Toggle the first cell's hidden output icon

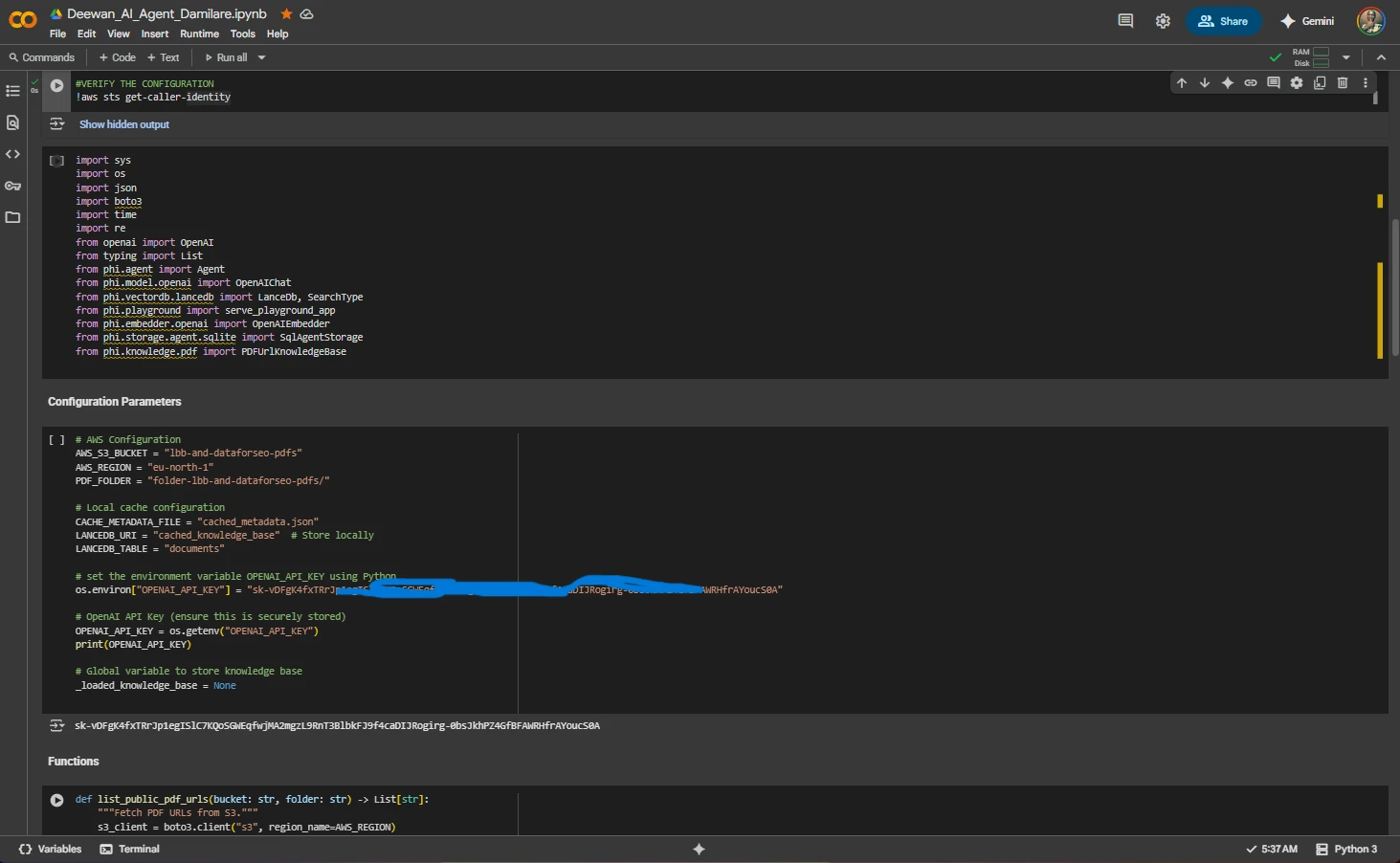pyautogui.click(x=57, y=124)
